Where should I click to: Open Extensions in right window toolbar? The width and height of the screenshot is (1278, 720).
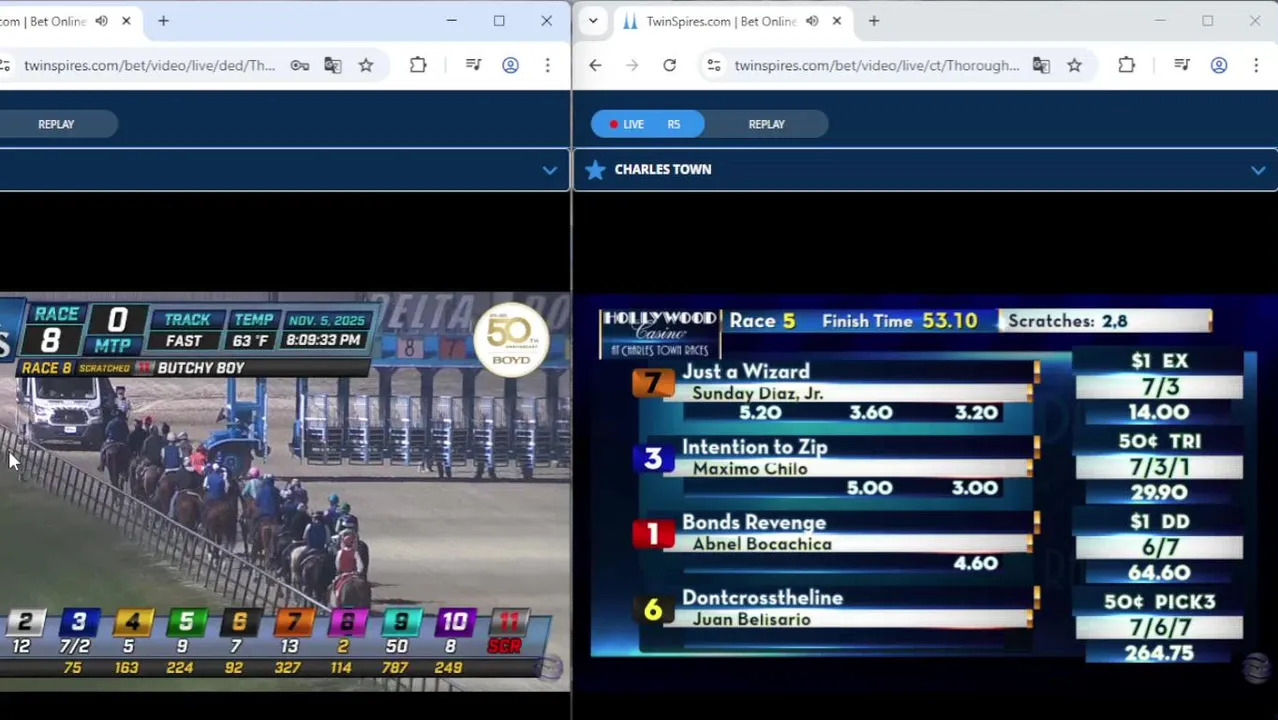[1126, 65]
